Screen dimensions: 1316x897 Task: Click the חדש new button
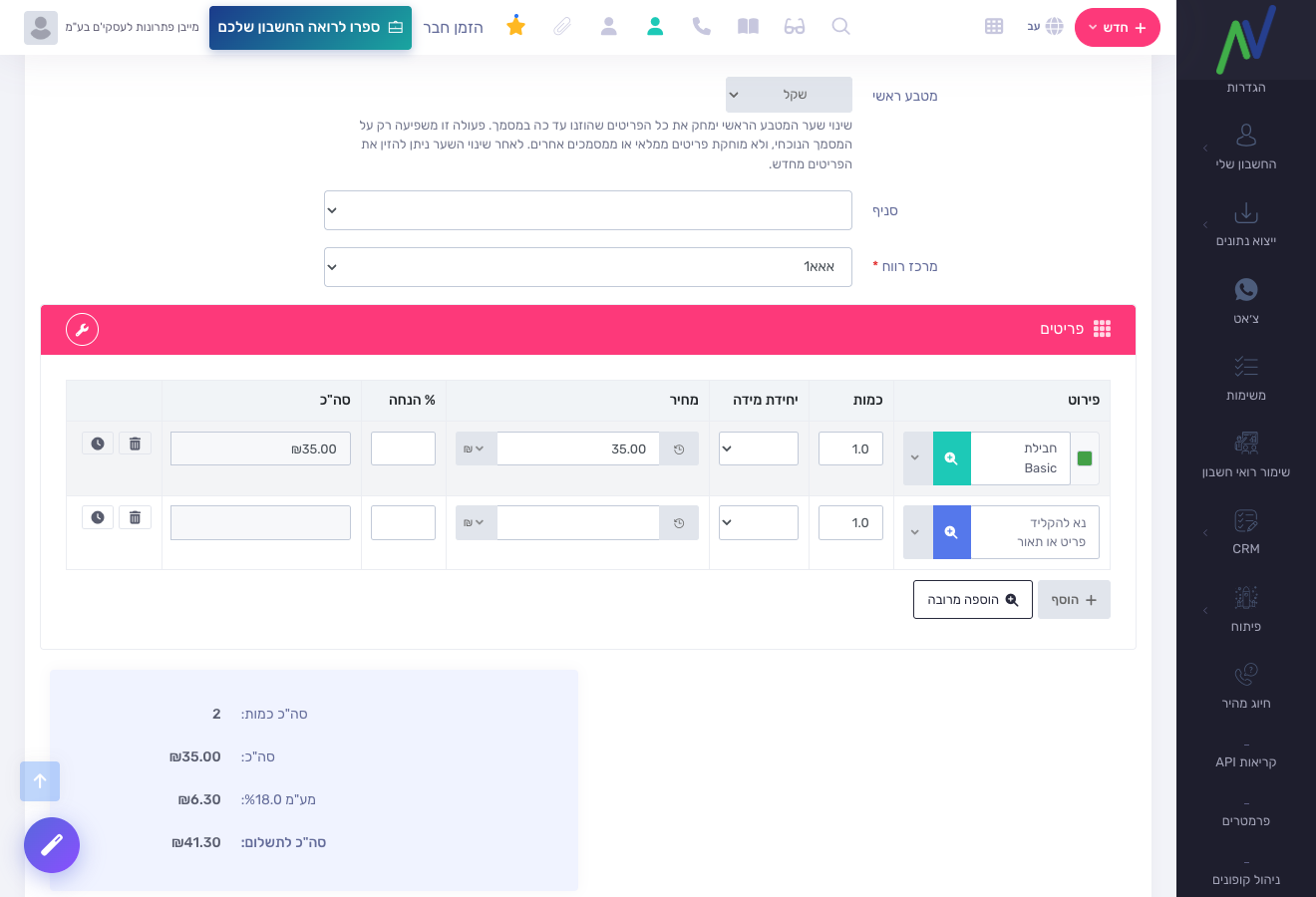click(x=1118, y=28)
